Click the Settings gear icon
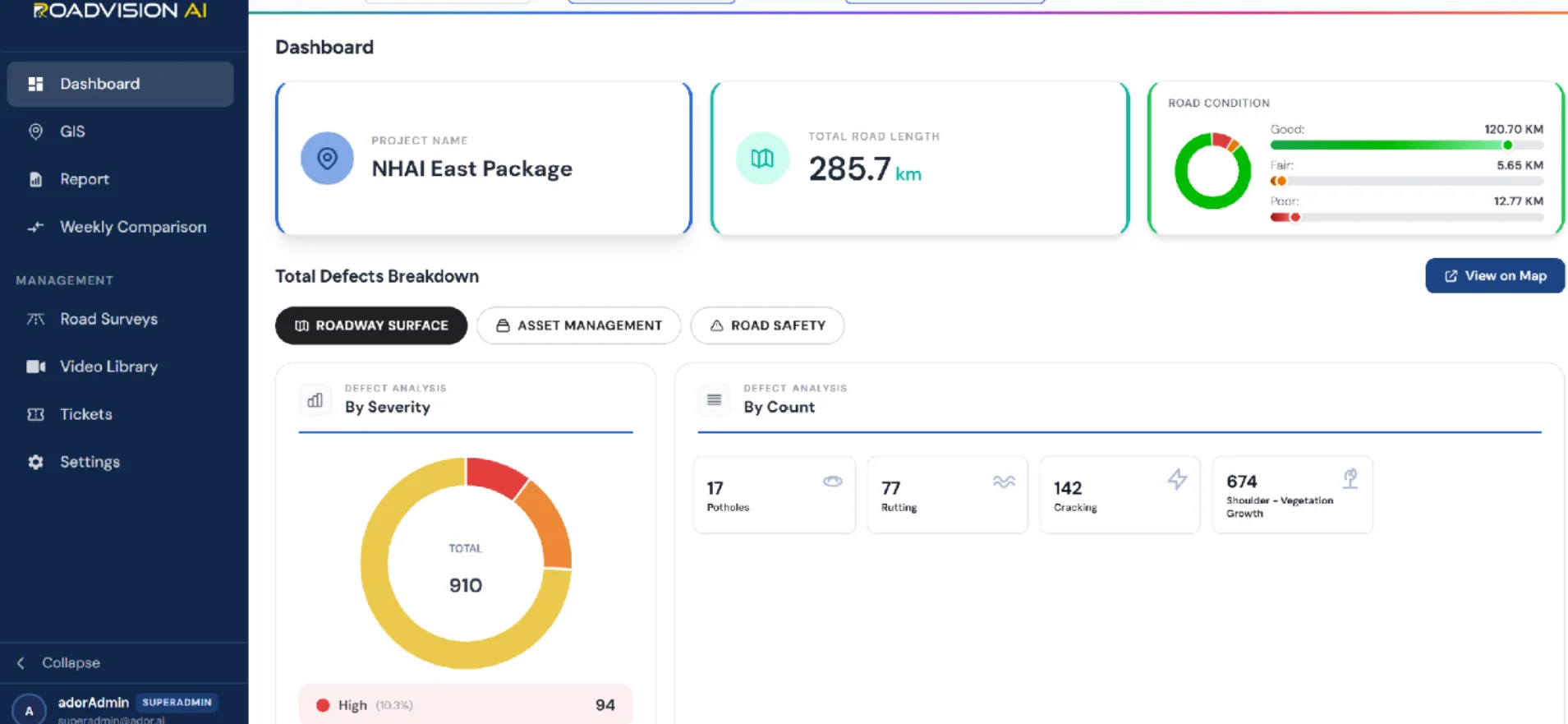 35,462
